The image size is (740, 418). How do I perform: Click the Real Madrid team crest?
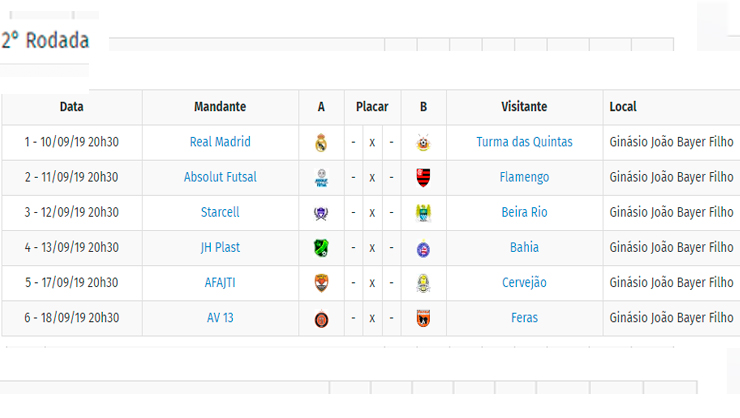point(321,142)
